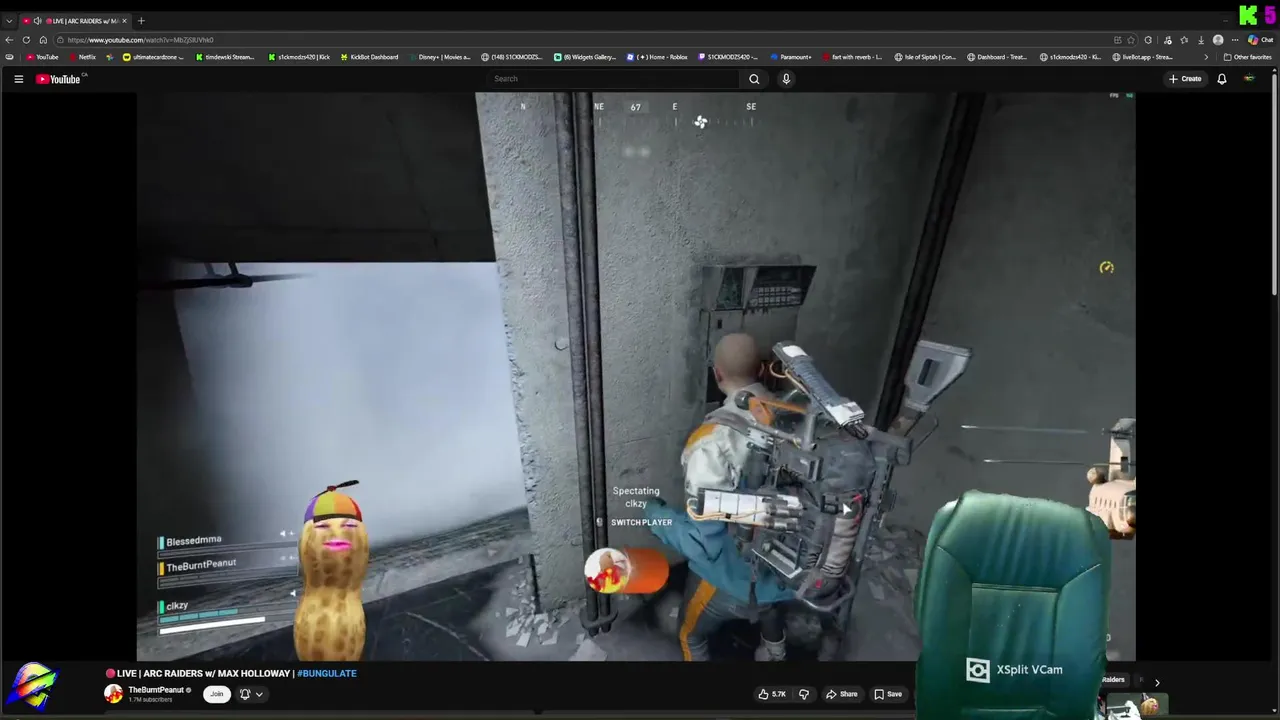
Task: Open the Widgets Gallery bookmark
Action: point(585,57)
